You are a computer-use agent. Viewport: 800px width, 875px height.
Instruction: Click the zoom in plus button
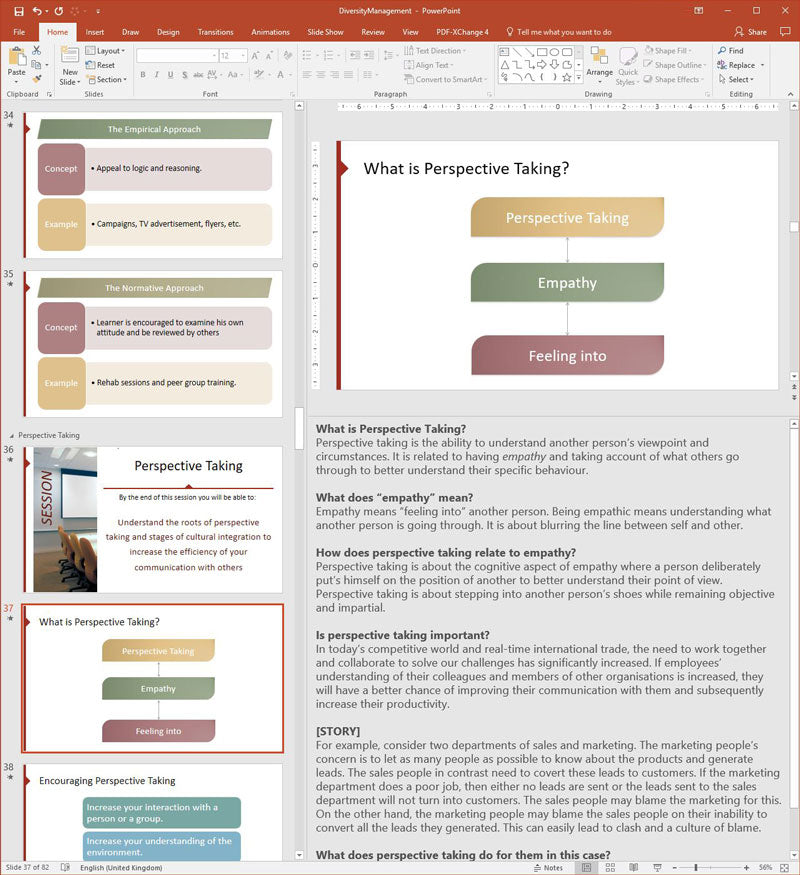tap(746, 868)
